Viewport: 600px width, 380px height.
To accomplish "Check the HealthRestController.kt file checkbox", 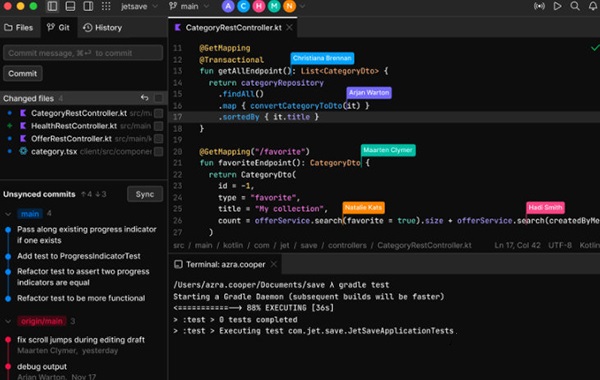I will (158, 126).
